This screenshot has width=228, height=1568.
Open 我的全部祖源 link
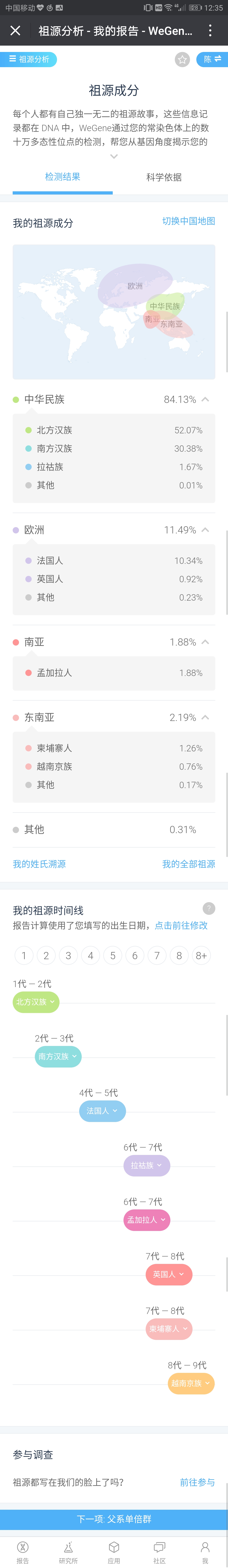click(189, 864)
